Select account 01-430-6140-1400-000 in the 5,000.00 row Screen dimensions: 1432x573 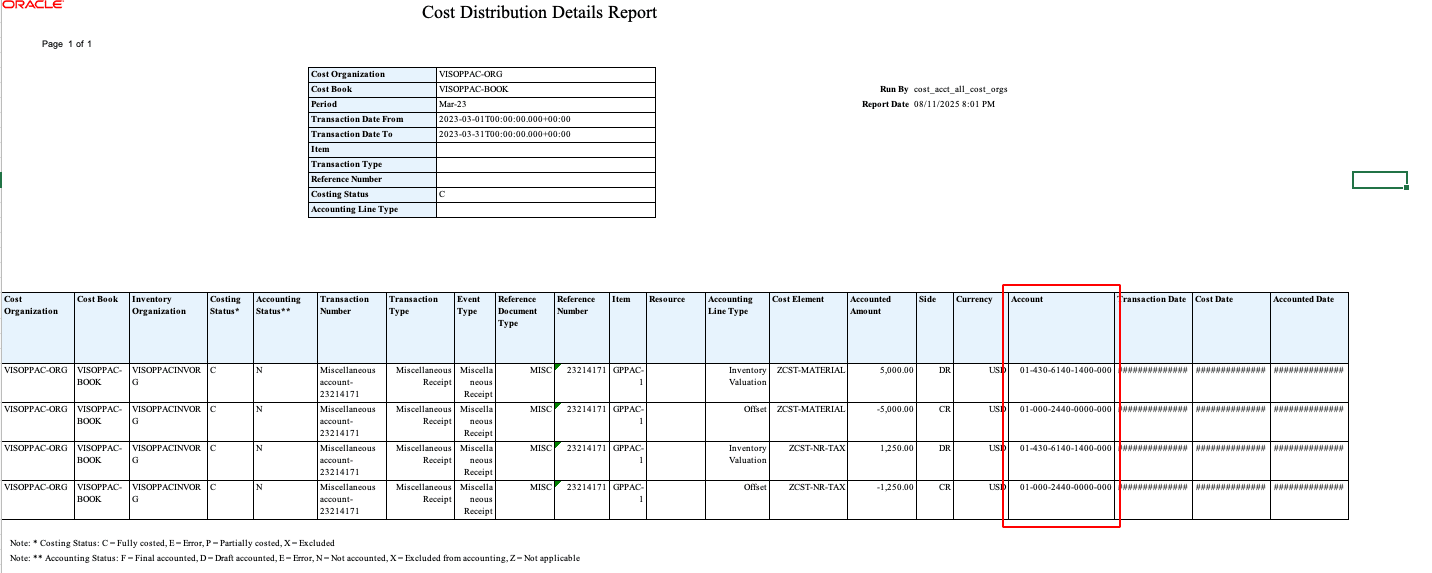pyautogui.click(x=1061, y=382)
